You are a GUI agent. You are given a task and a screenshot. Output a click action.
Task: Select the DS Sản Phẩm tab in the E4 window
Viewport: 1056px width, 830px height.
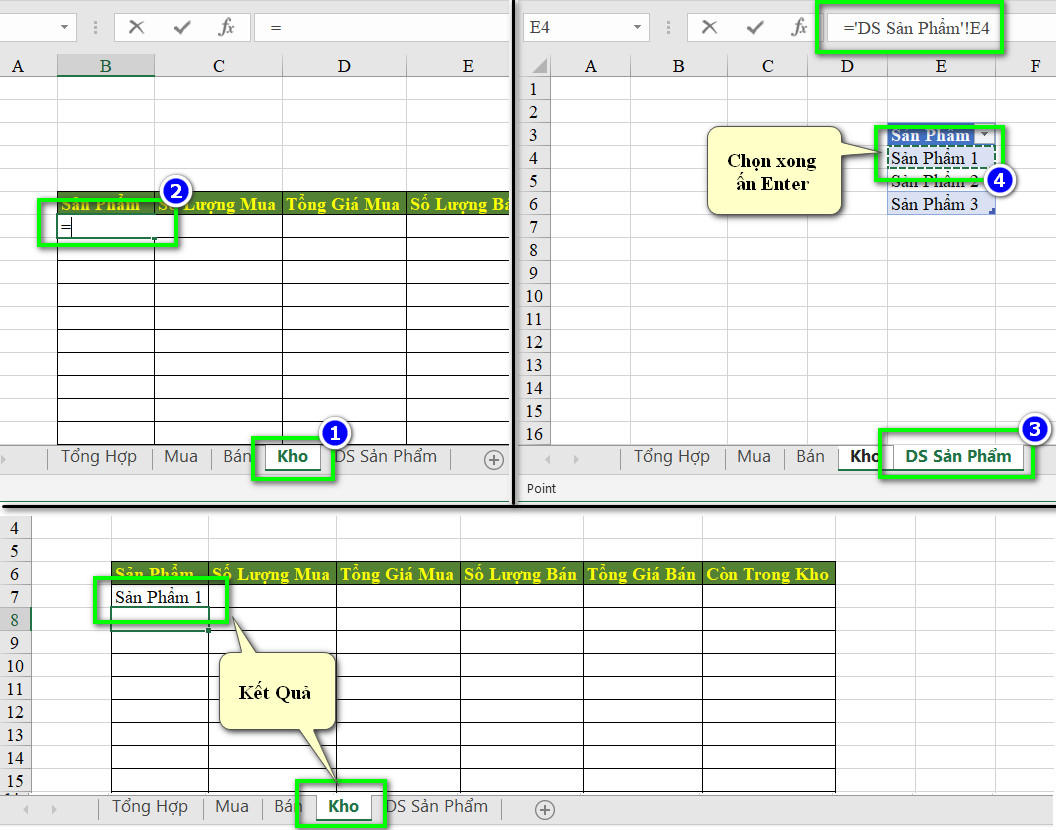pyautogui.click(x=958, y=457)
